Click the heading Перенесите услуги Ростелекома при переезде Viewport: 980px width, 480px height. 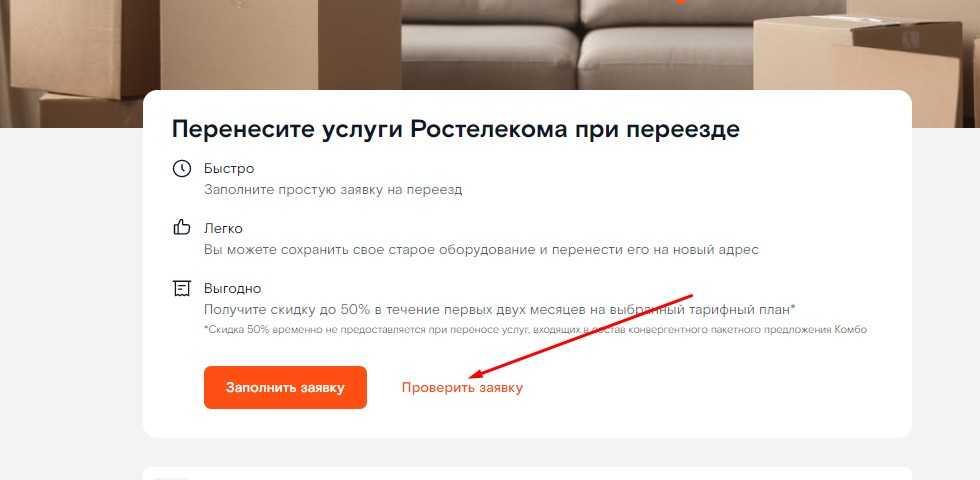point(456,129)
